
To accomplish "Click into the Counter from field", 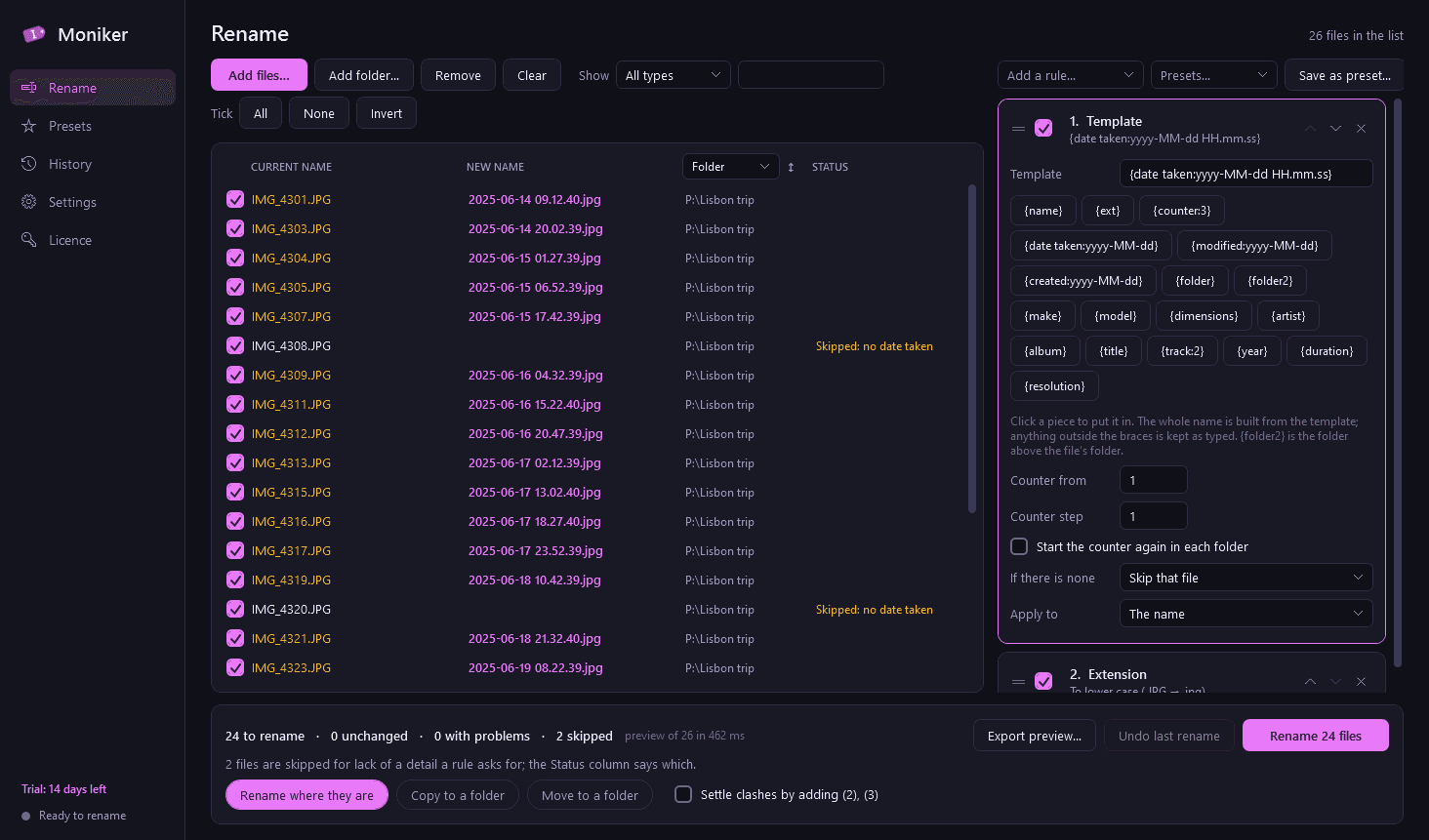I will [1153, 480].
